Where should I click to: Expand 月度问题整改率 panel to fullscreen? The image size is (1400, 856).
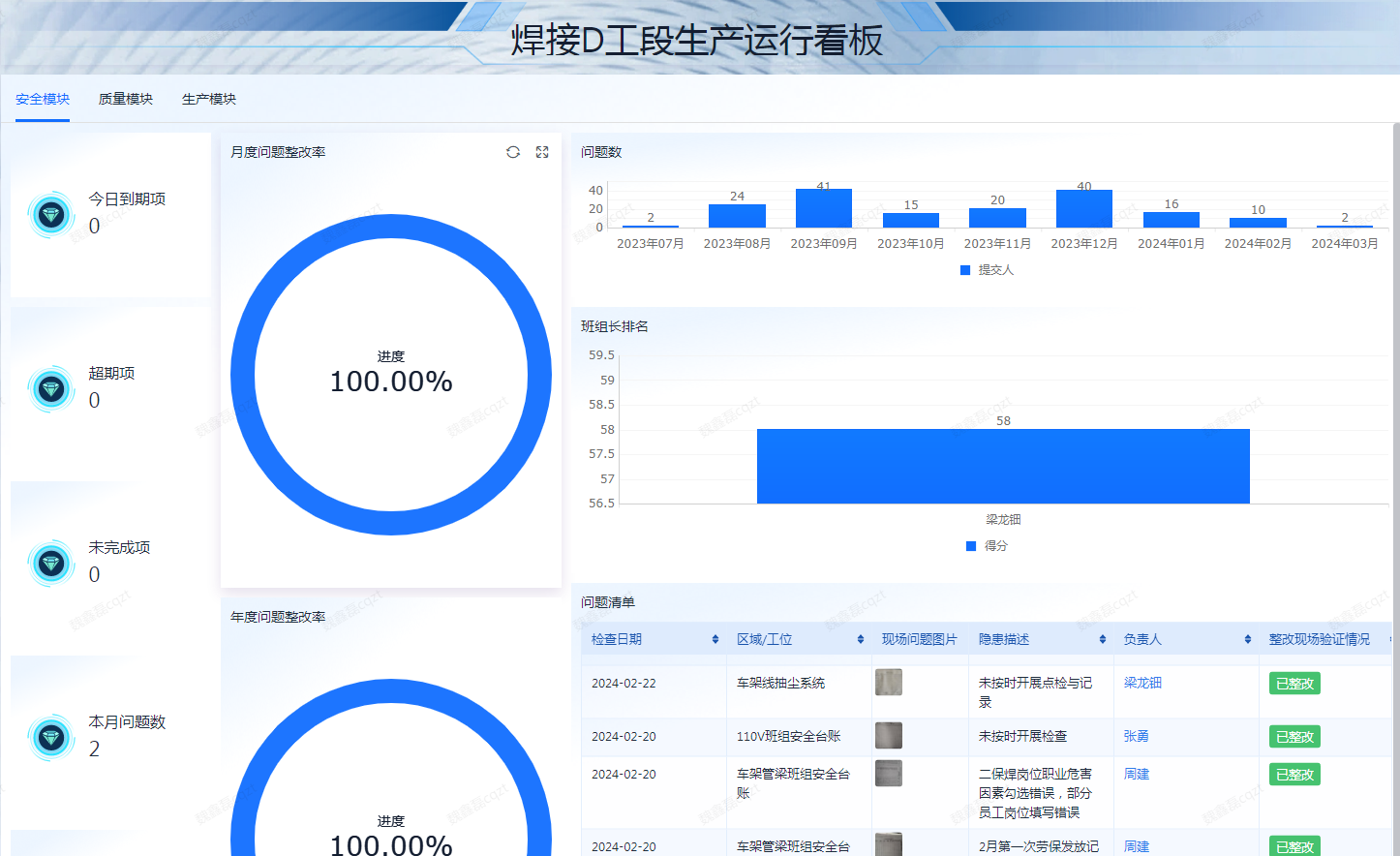pos(541,152)
